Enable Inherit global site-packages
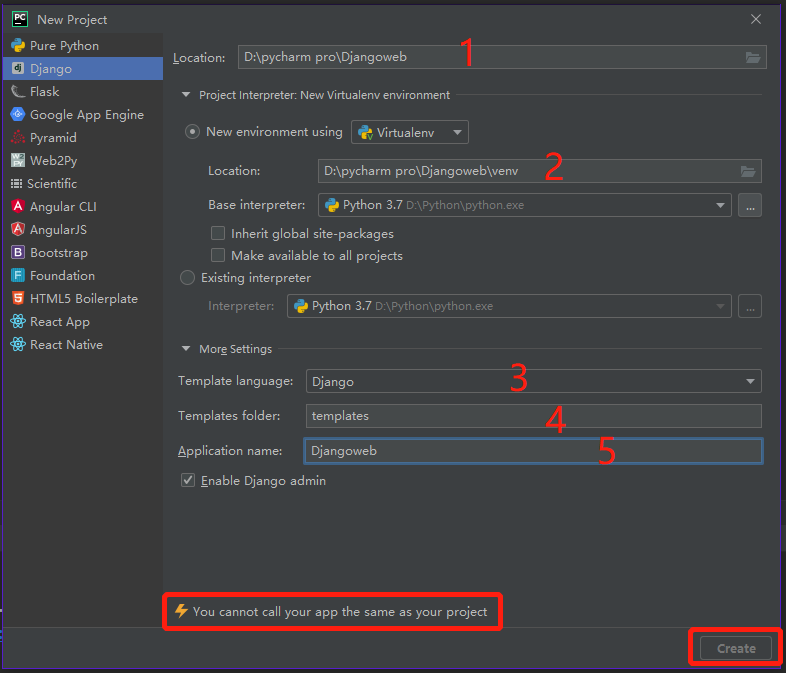Image resolution: width=786 pixels, height=673 pixels. click(x=218, y=234)
